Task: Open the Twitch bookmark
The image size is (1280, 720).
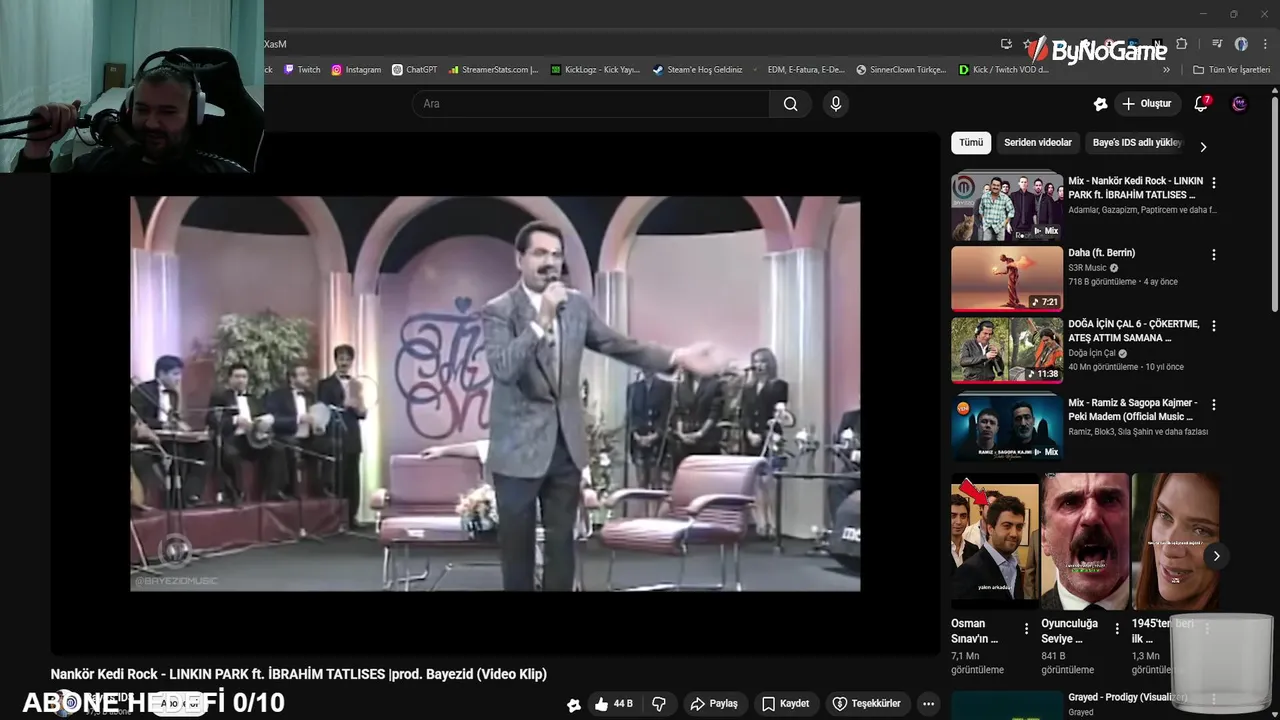Action: click(x=303, y=70)
